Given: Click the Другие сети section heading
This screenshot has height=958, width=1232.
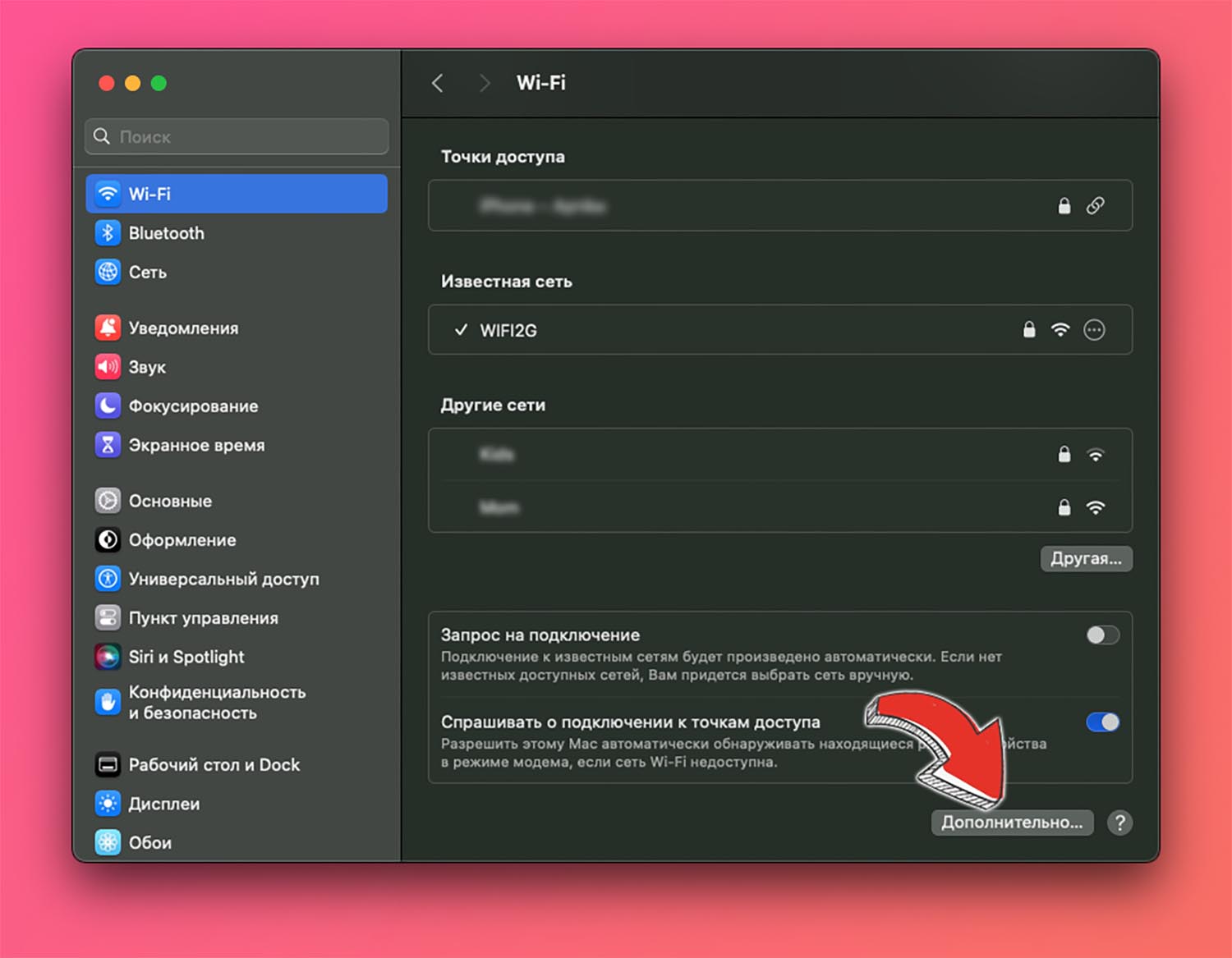Looking at the screenshot, I should pyautogui.click(x=493, y=406).
